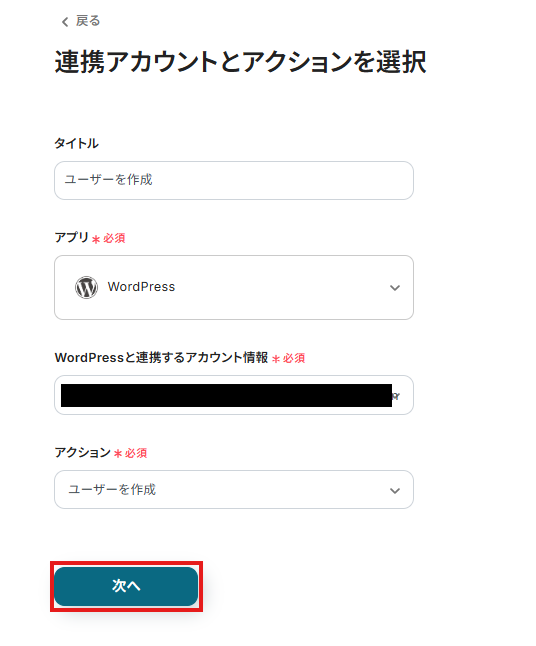
Task: Click the WordPressと連携するアカウント情報 label
Action: tap(162, 357)
